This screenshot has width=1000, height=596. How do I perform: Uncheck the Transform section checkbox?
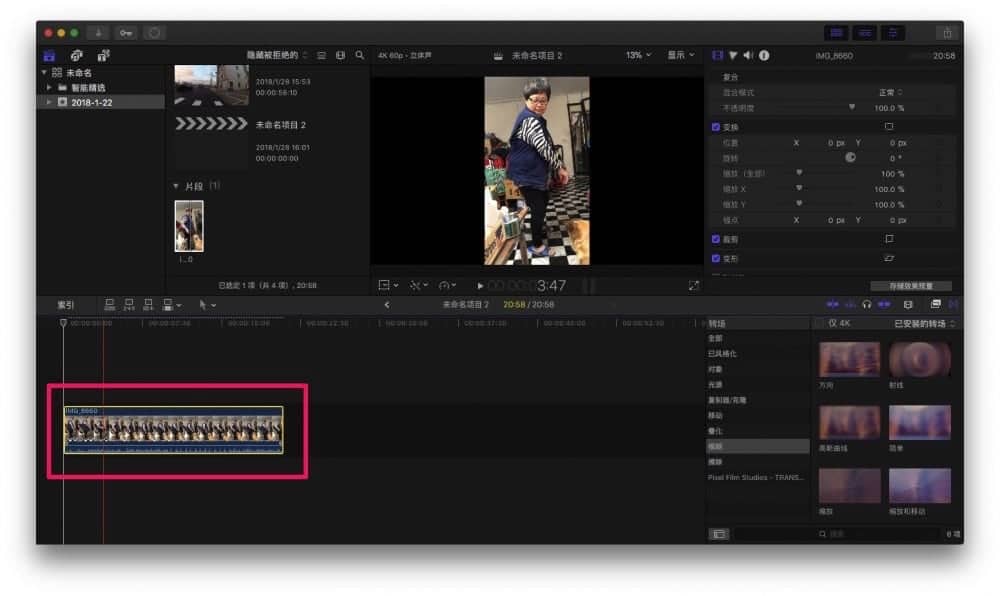[x=716, y=127]
